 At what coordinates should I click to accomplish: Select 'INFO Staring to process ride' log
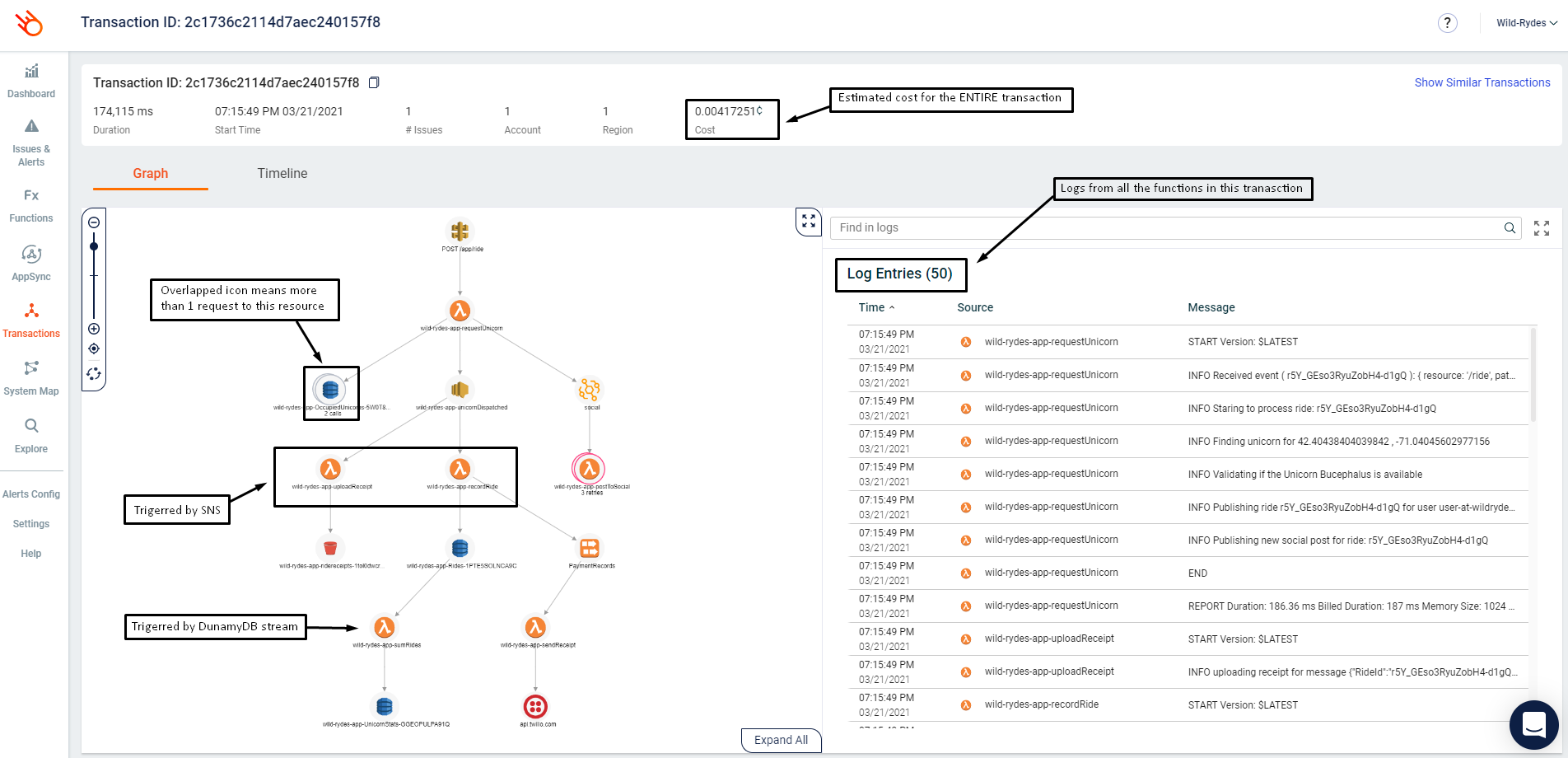click(1188, 408)
